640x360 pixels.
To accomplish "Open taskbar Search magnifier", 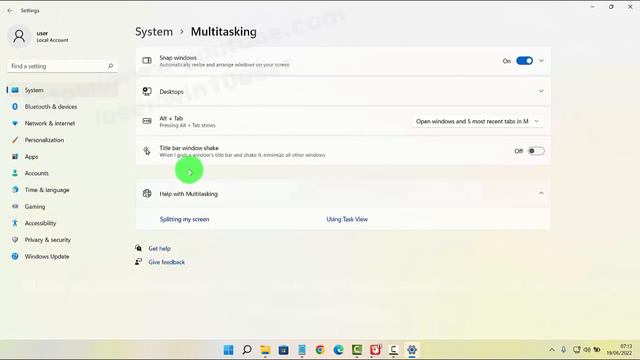I will click(247, 350).
